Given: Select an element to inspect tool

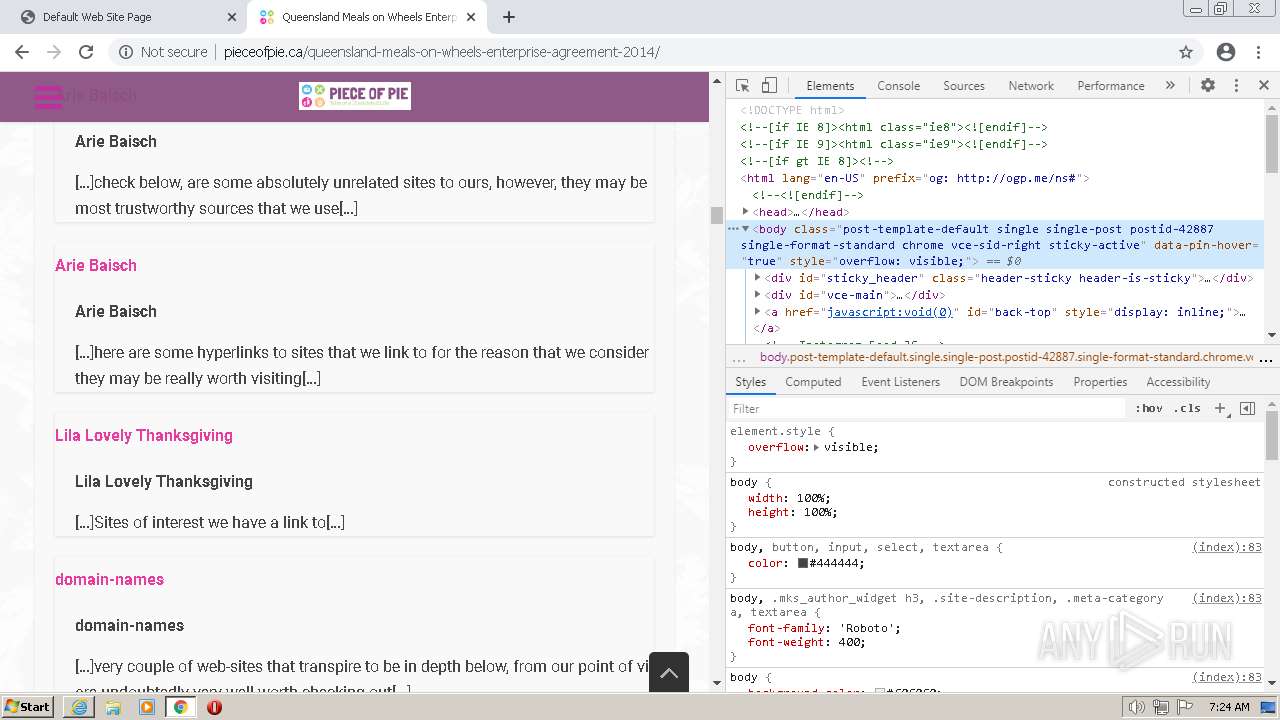Looking at the screenshot, I should click(x=742, y=86).
